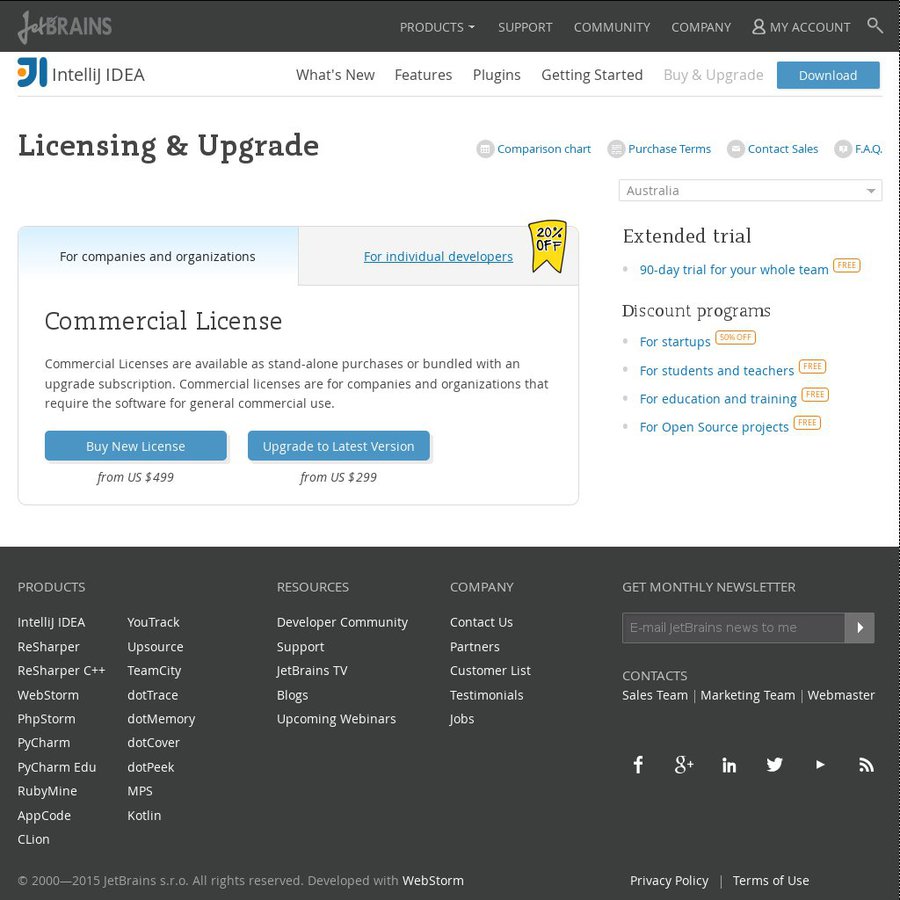Open the Twitter icon

click(x=774, y=765)
